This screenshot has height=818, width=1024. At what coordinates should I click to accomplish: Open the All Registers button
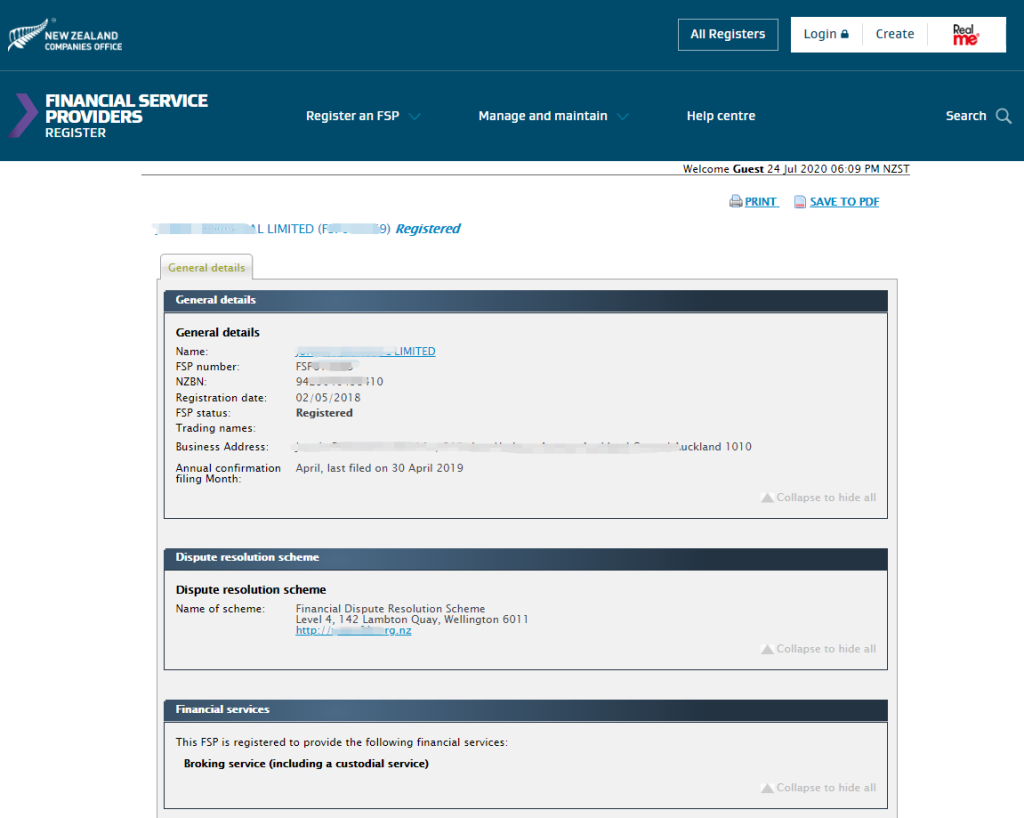pos(727,34)
